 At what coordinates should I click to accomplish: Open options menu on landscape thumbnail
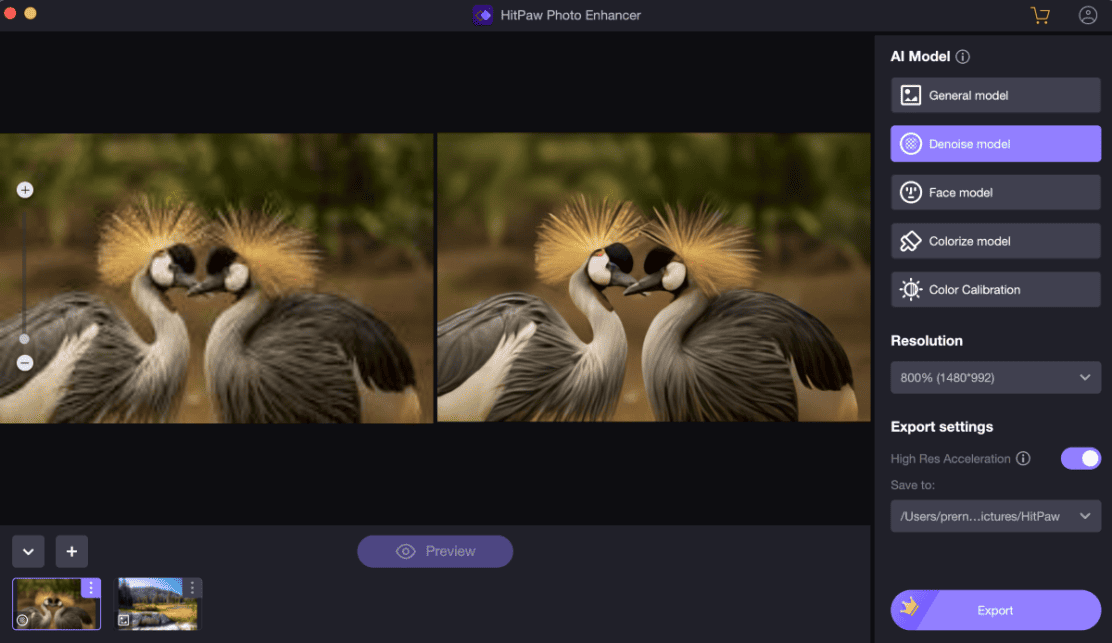click(x=192, y=588)
